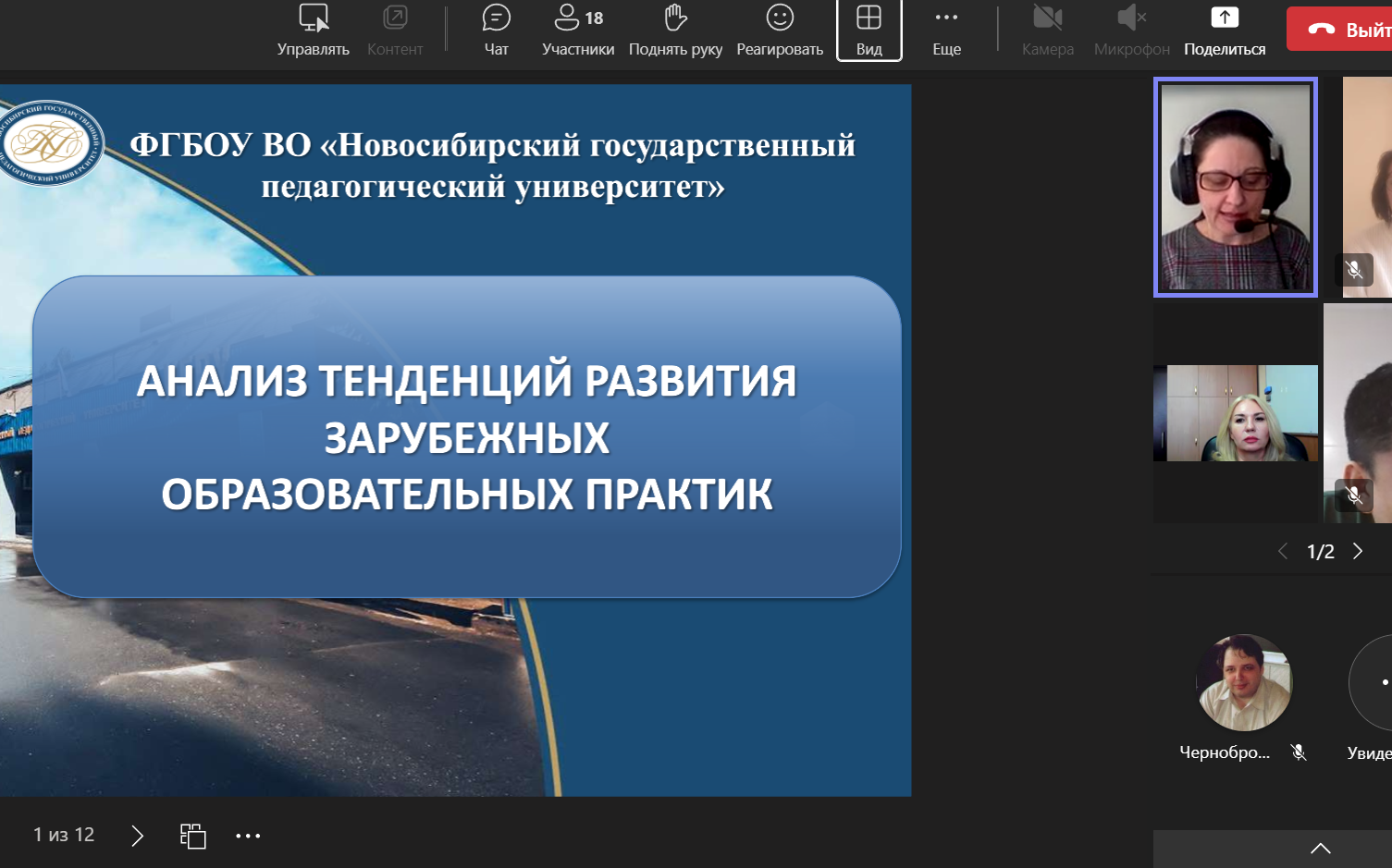
Task: Open slide options three-dot menu
Action: (248, 836)
